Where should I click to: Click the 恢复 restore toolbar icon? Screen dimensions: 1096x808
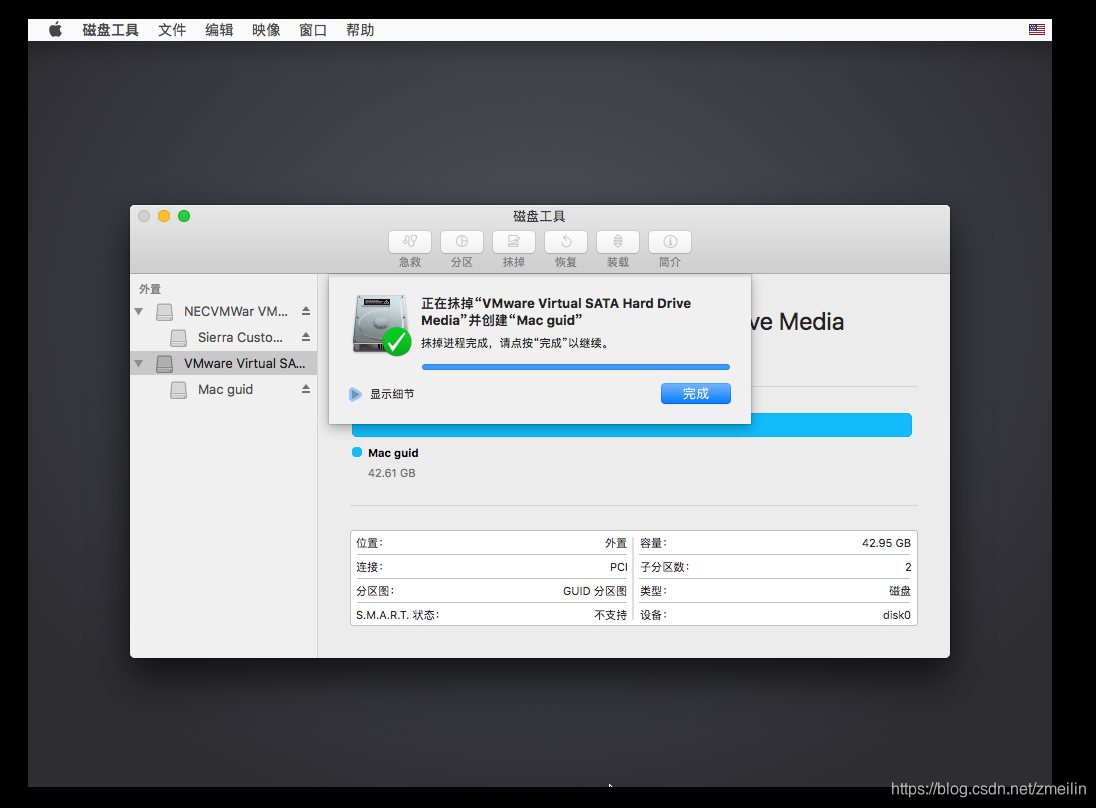pos(565,242)
